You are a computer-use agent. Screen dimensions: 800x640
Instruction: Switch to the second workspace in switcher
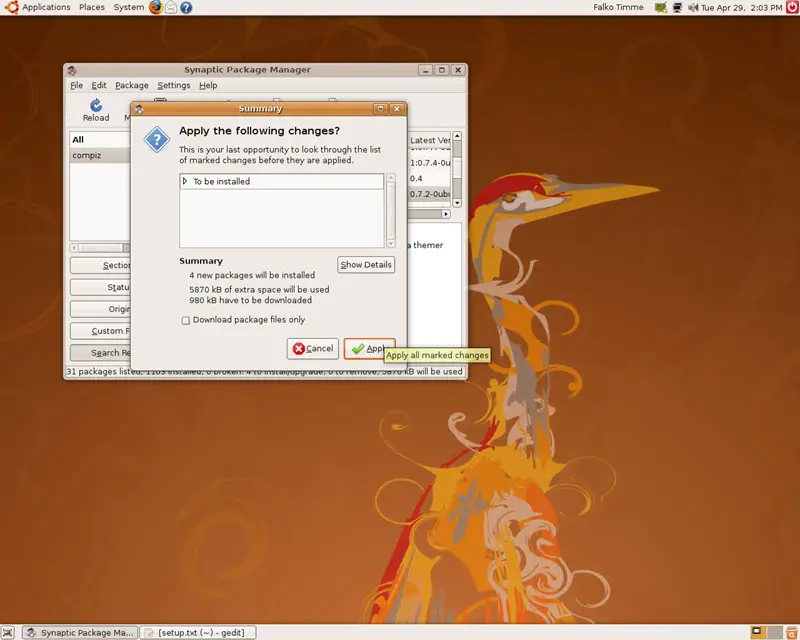pos(774,632)
